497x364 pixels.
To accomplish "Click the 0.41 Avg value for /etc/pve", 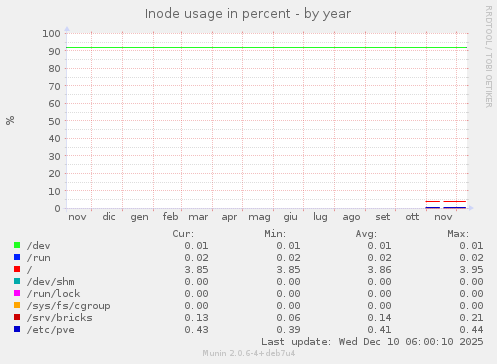I will 379,330.
